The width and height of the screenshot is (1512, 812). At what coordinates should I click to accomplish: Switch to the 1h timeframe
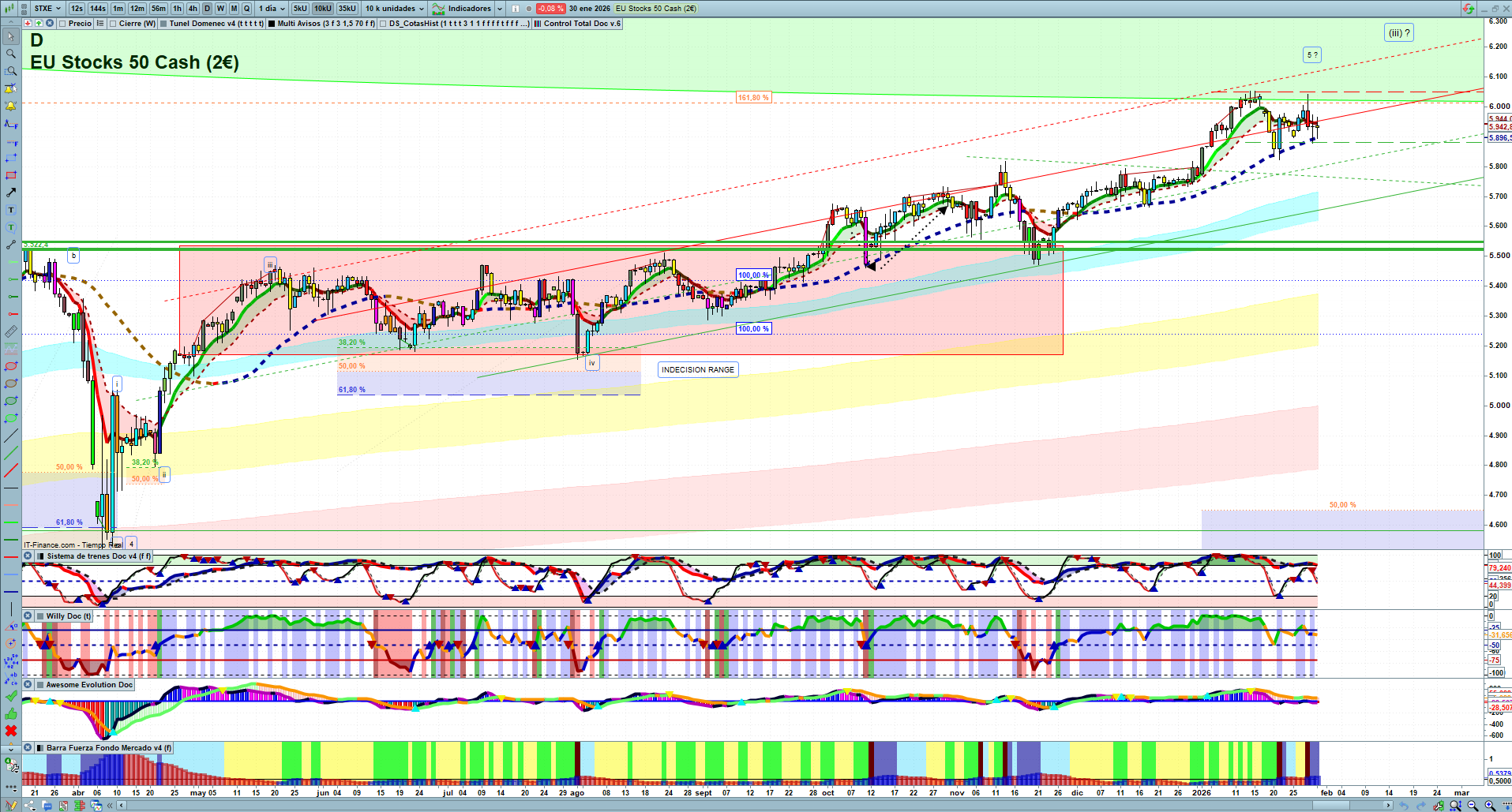click(177, 9)
